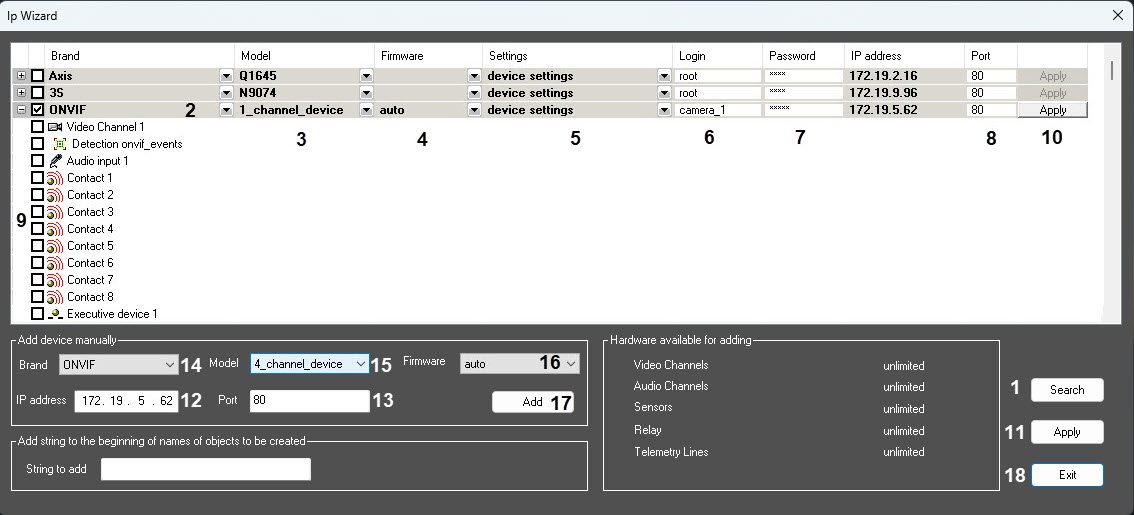This screenshot has height=515, width=1134.
Task: Click the Executive device 1 relay icon
Action: 55,314
